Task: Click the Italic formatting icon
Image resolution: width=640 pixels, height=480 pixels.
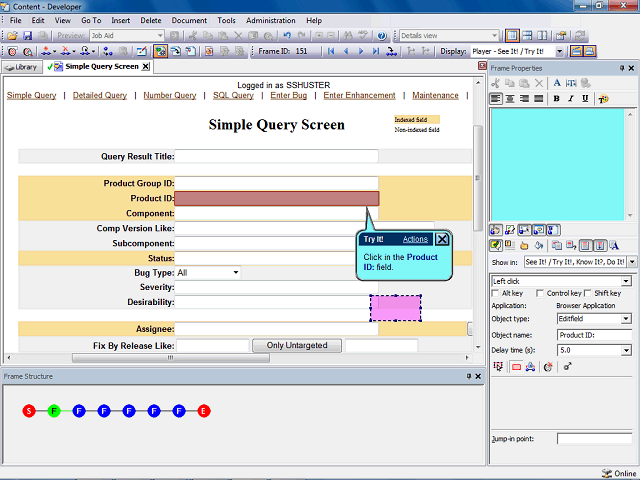Action: coord(571,99)
